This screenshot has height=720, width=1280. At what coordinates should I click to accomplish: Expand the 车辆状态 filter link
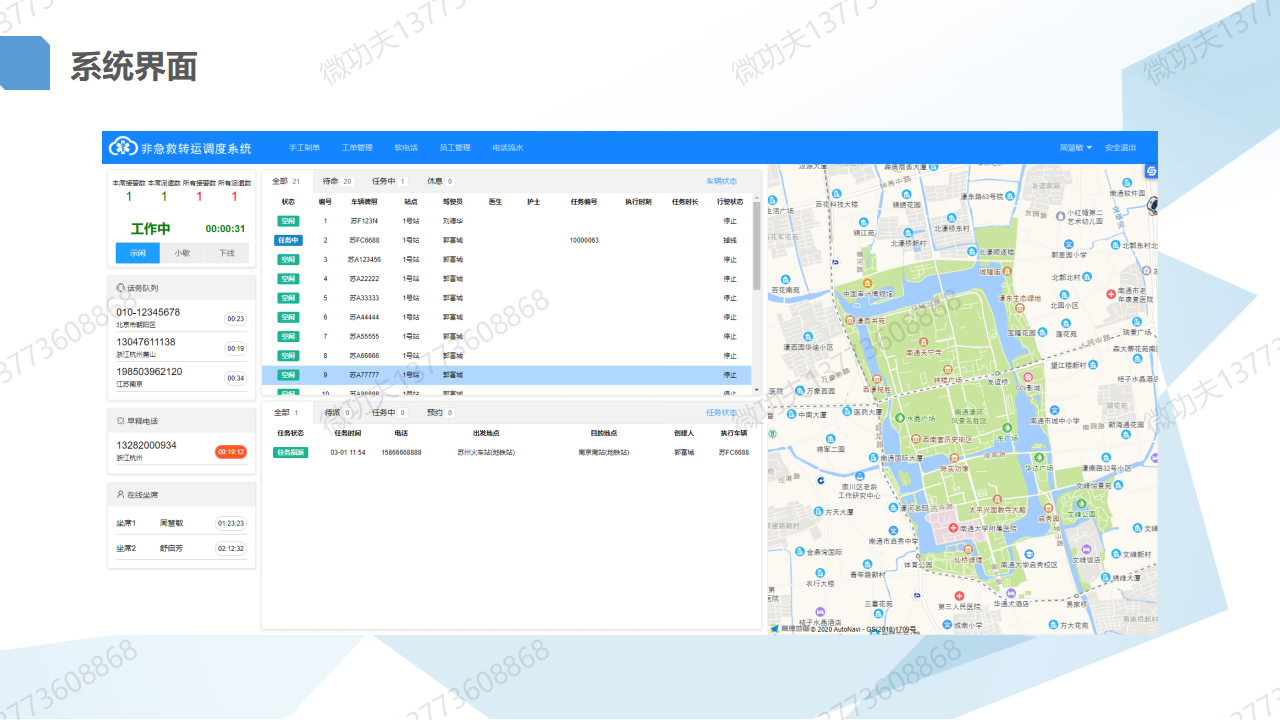click(x=721, y=182)
